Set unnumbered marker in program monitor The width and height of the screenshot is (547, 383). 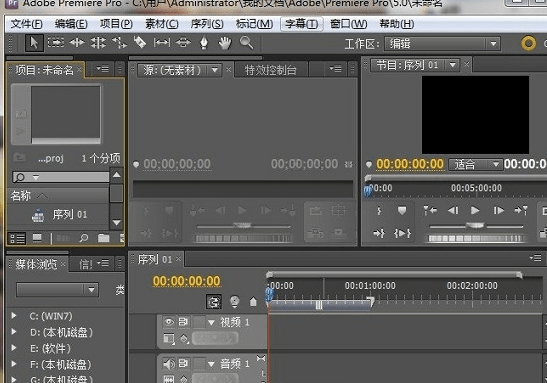click(402, 211)
